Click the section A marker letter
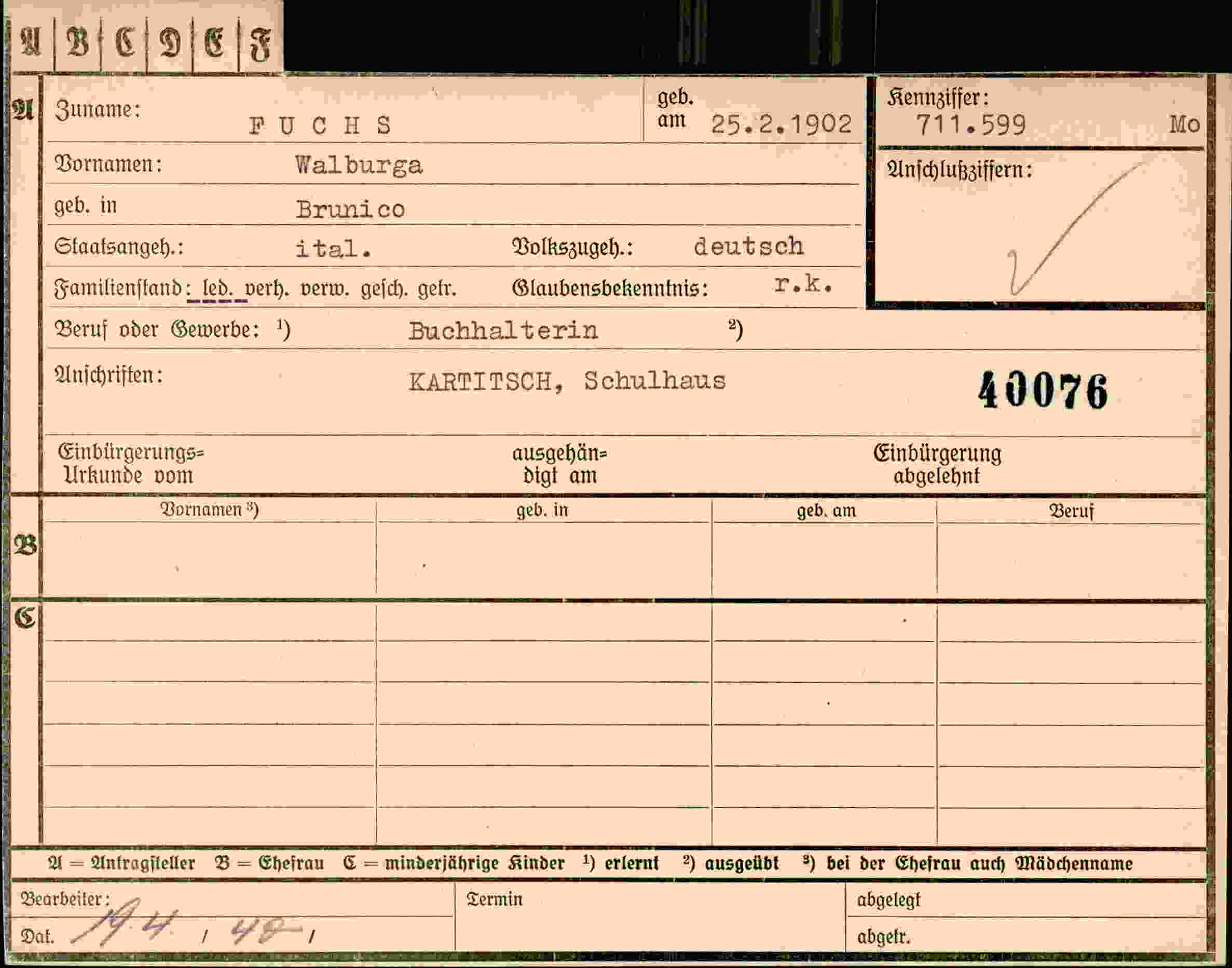Screen dimensions: 1232x968 (24, 110)
